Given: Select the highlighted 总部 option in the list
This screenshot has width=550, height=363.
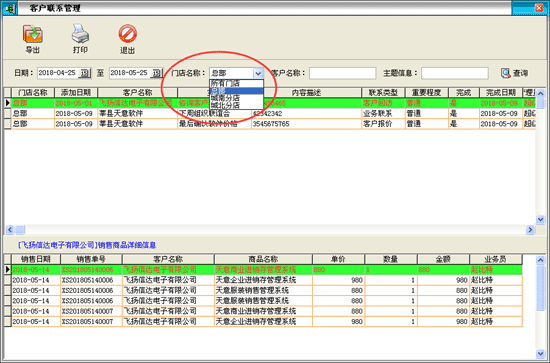Looking at the screenshot, I should (x=236, y=90).
